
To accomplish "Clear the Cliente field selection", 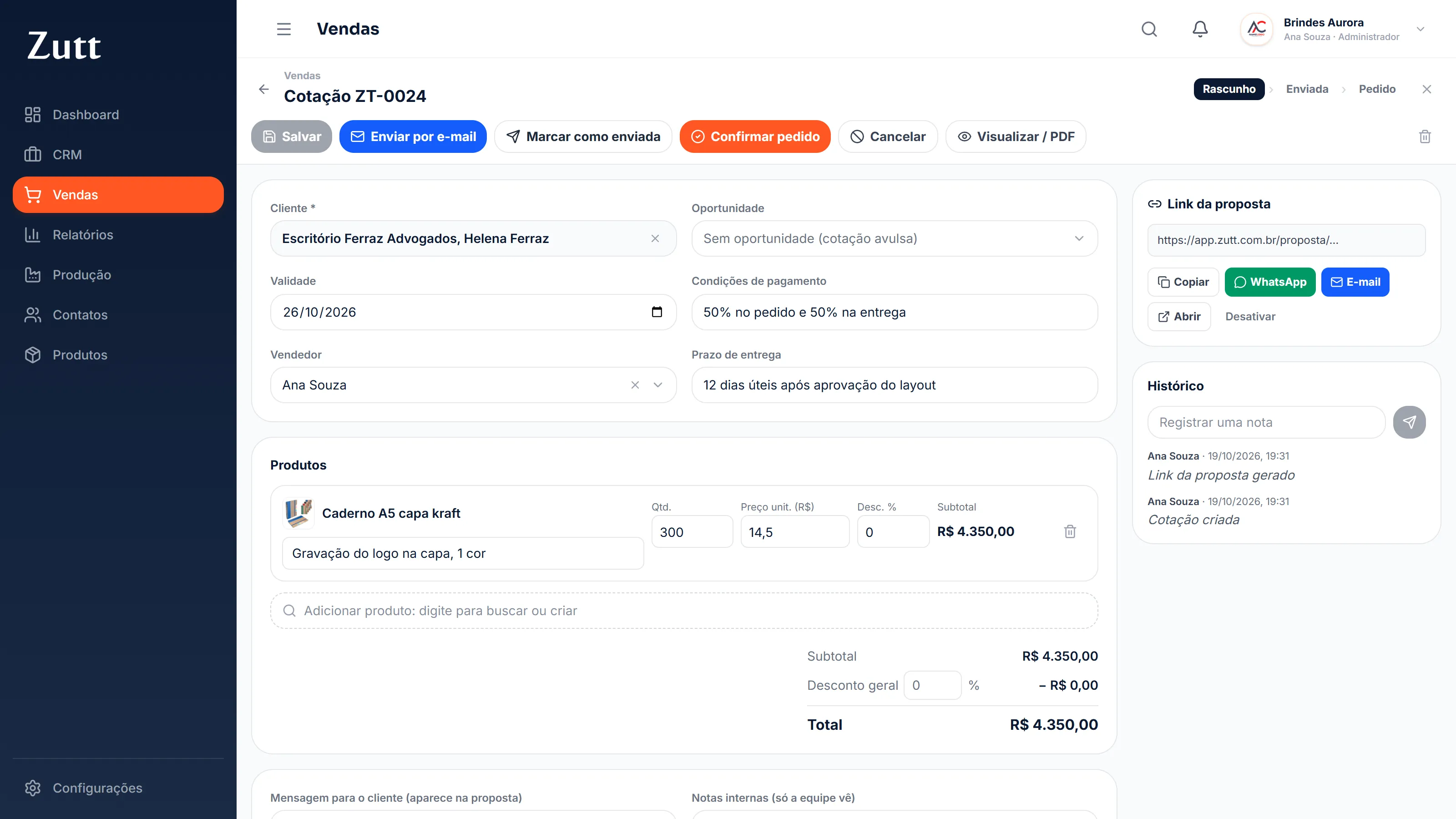I will click(655, 238).
